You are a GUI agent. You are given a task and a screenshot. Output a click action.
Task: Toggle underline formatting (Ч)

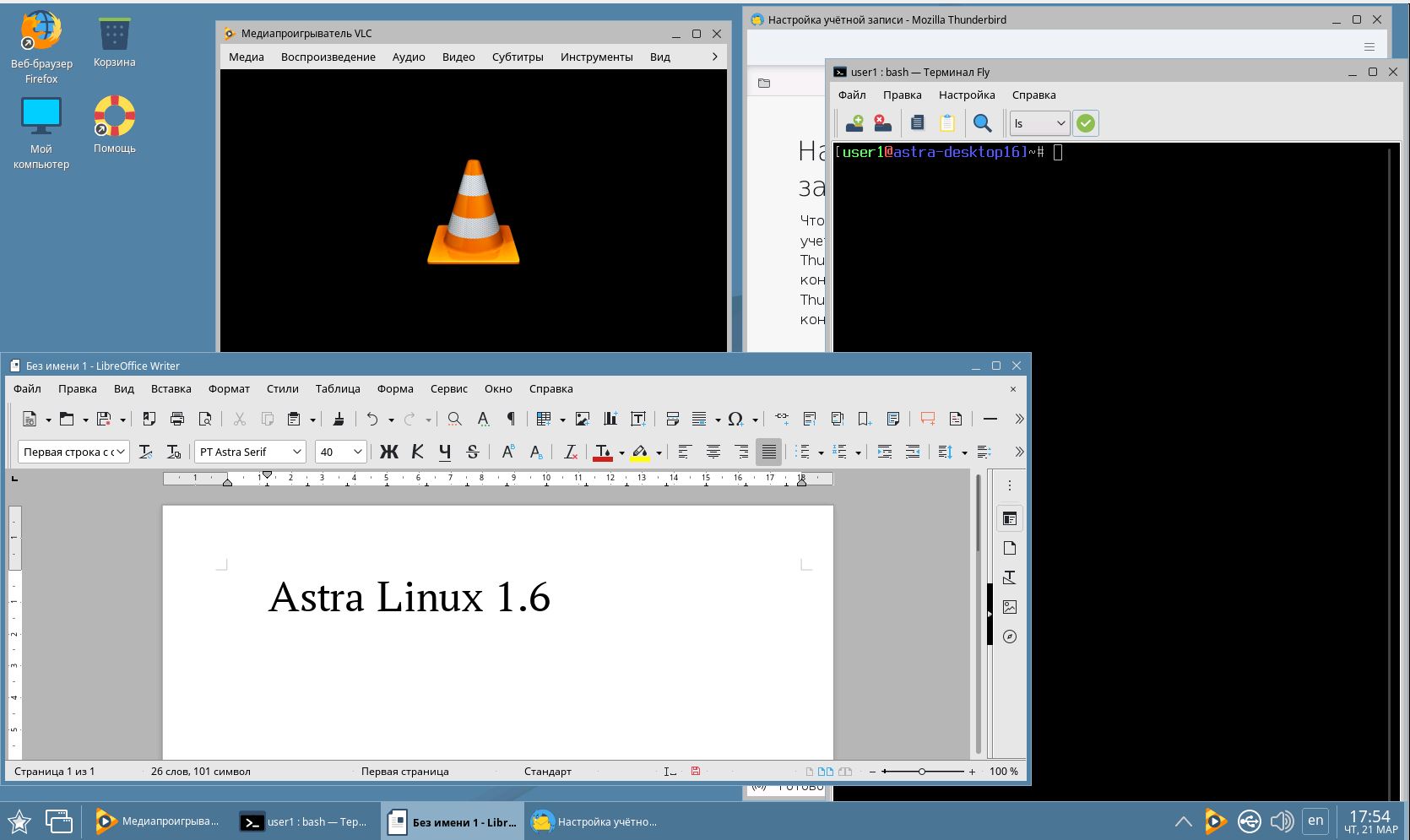pos(445,452)
